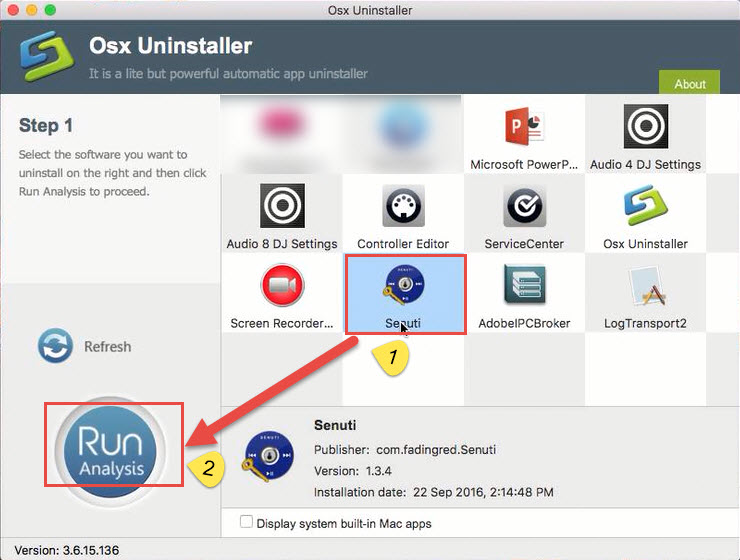Open the About tab
The height and width of the screenshot is (560, 740).
(x=689, y=84)
